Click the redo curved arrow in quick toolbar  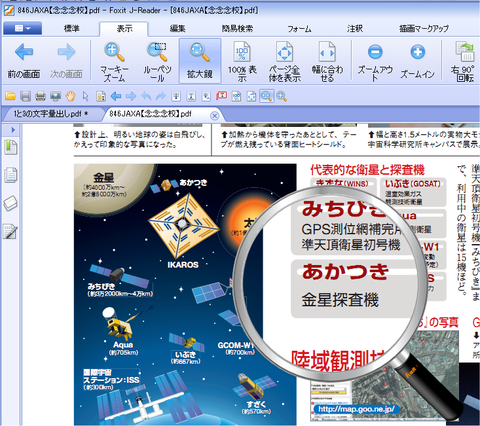click(x=161, y=96)
